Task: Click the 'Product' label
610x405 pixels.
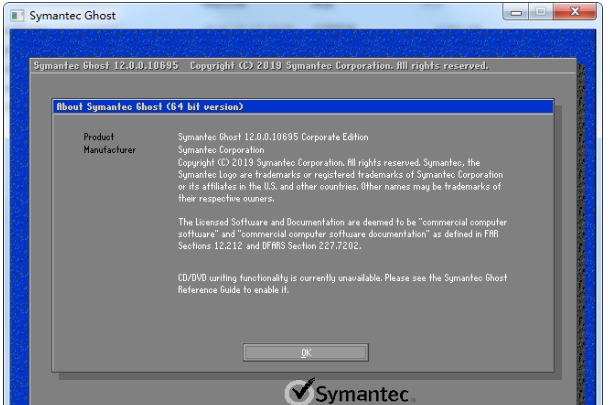Action: point(99,137)
